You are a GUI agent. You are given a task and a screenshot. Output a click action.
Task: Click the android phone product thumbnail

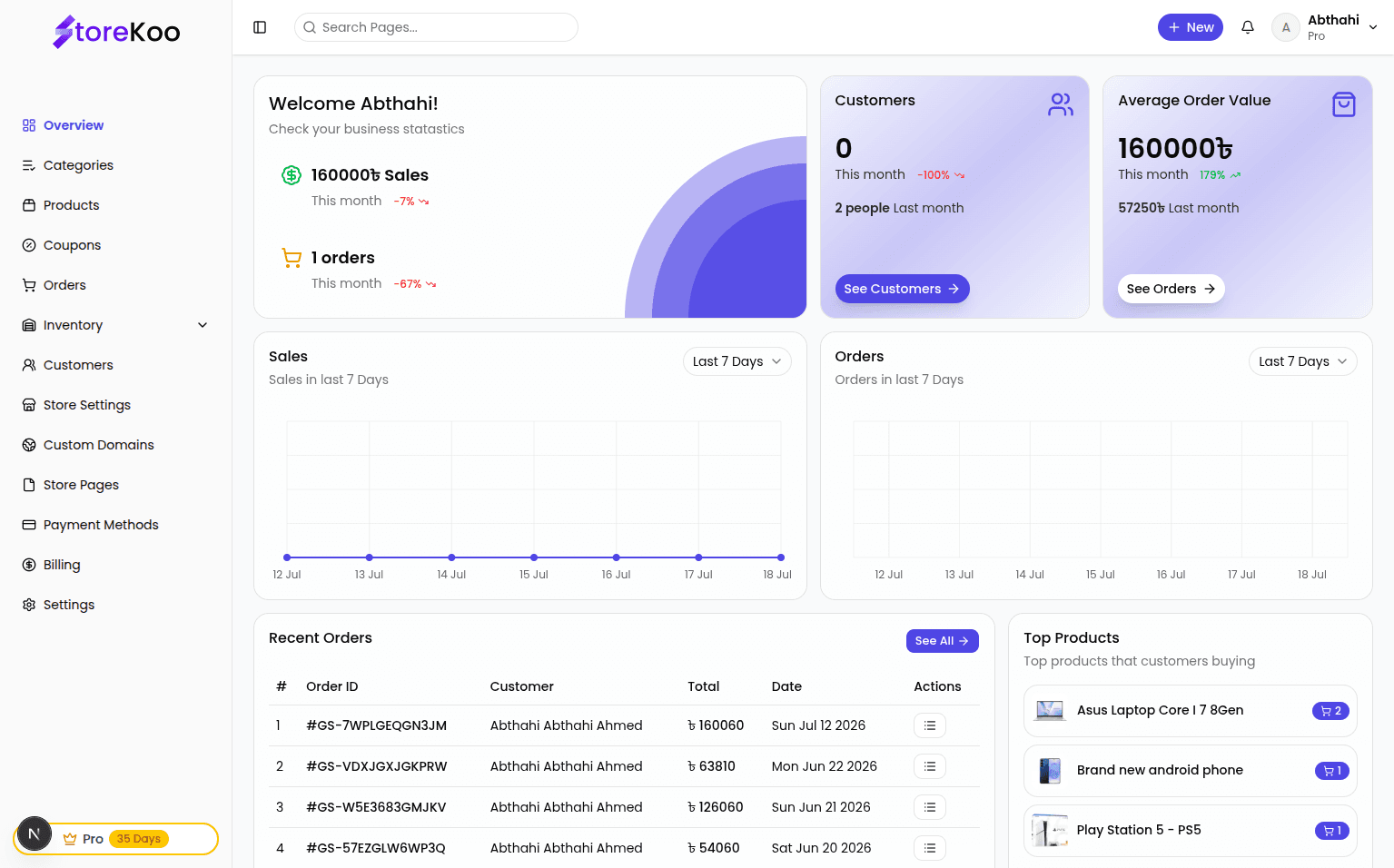point(1050,771)
